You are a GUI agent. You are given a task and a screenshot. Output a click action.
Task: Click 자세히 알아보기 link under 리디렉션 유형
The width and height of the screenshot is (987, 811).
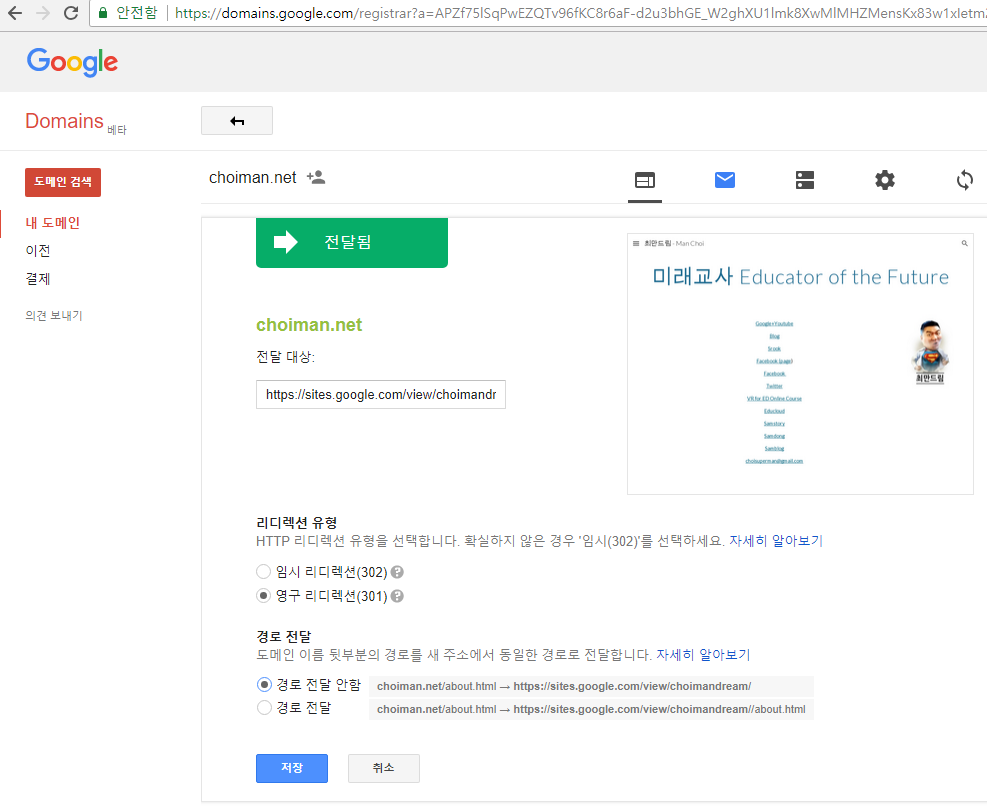click(x=776, y=541)
